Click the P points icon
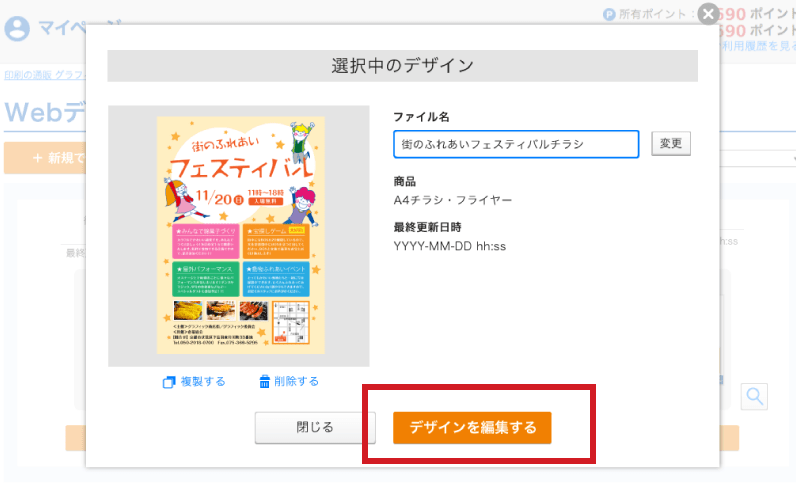796x488 pixels. pyautogui.click(x=609, y=14)
